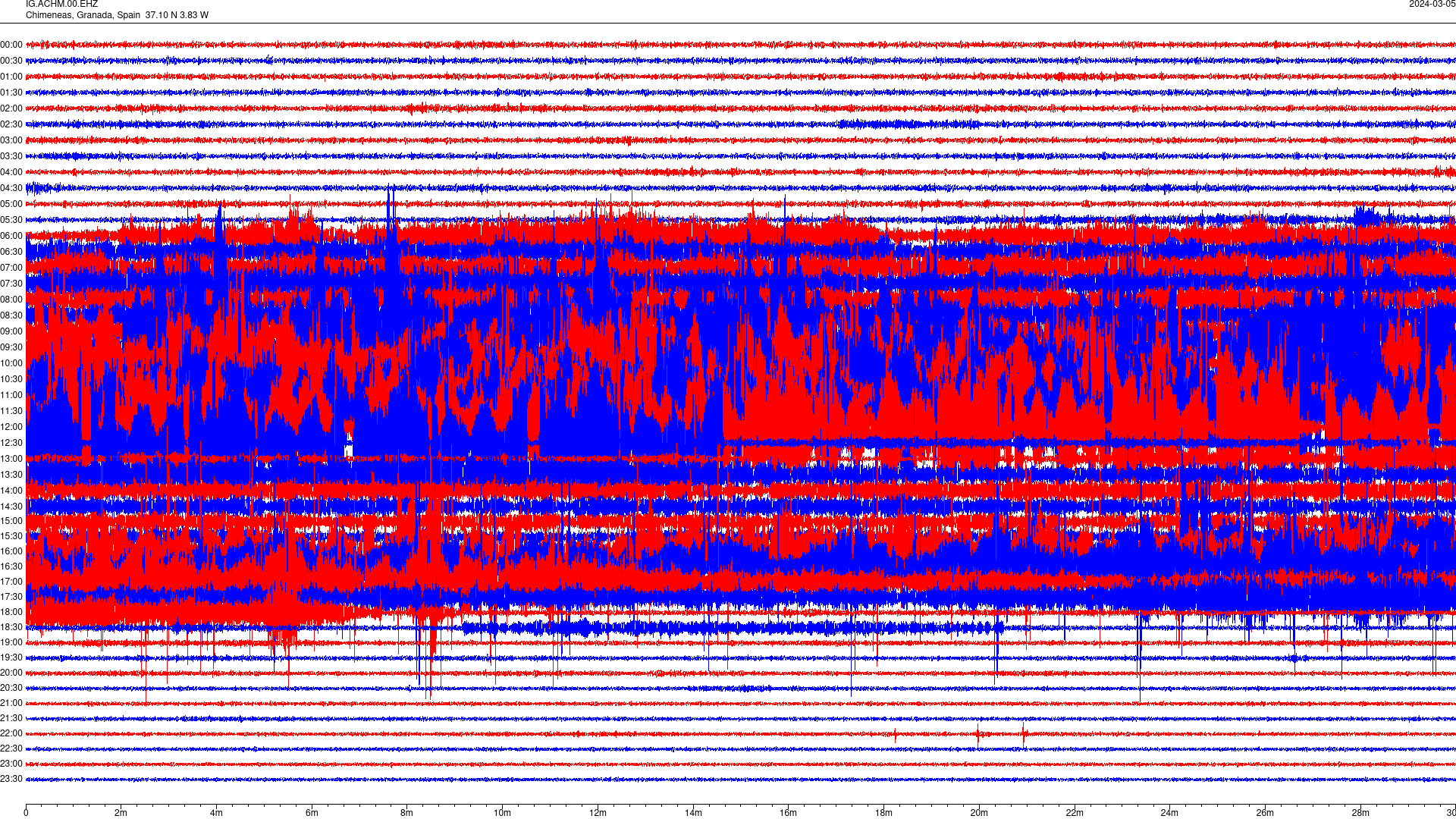
Task: Select the 08:30 time row label
Action: click(11, 315)
